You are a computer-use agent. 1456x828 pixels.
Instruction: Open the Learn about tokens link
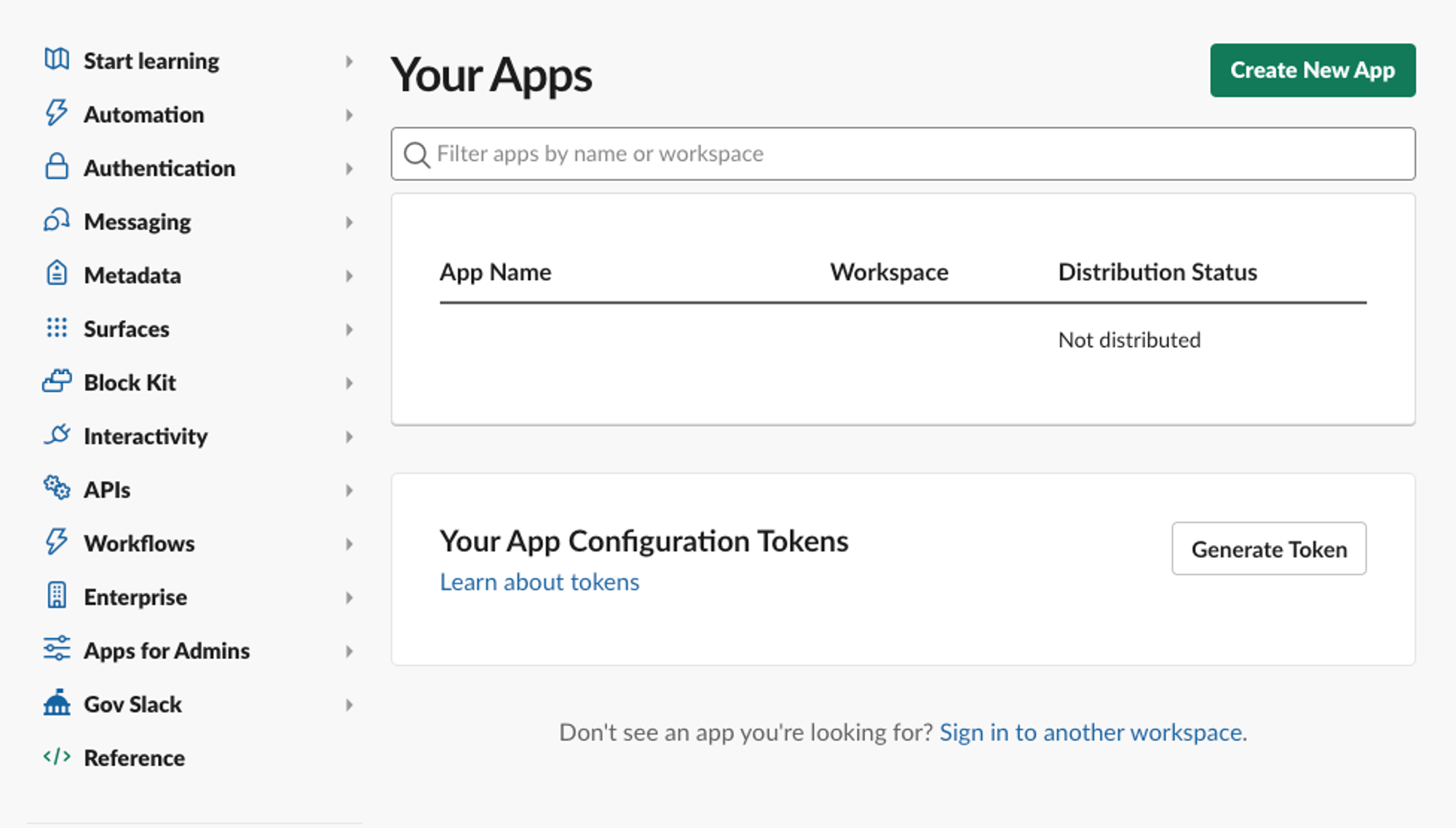(539, 582)
